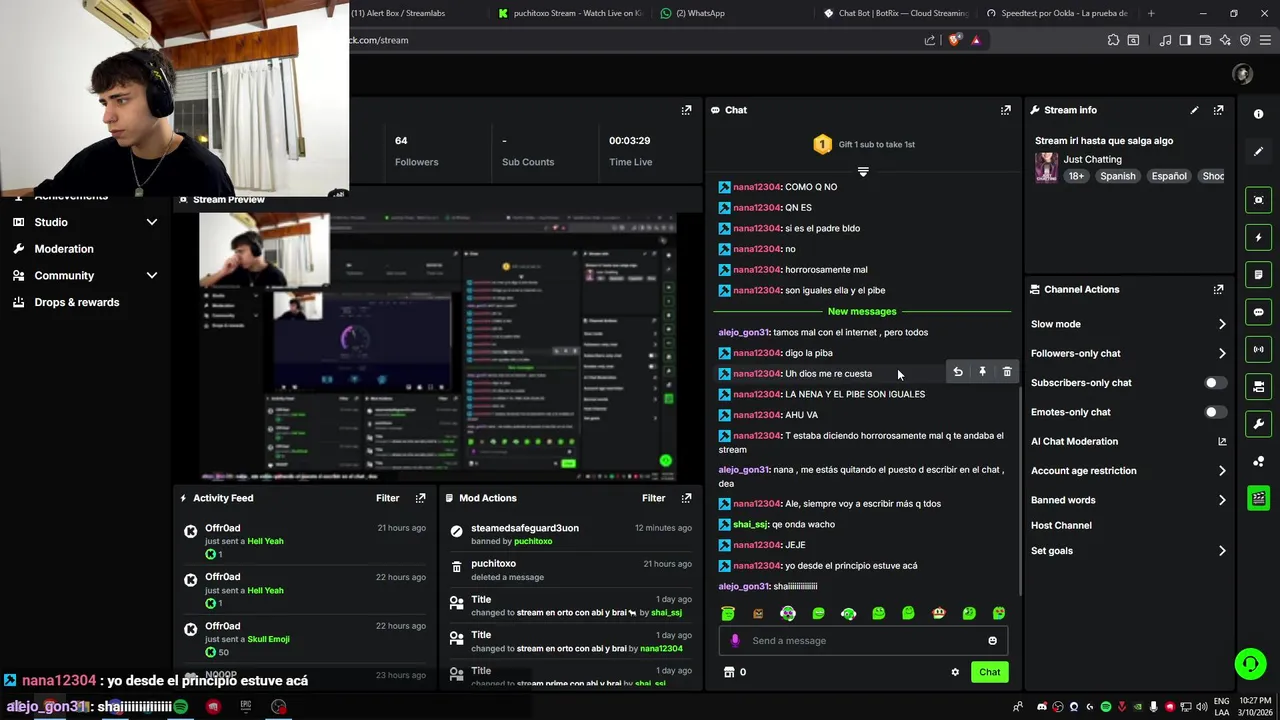Click the share icon in address bar

(930, 40)
